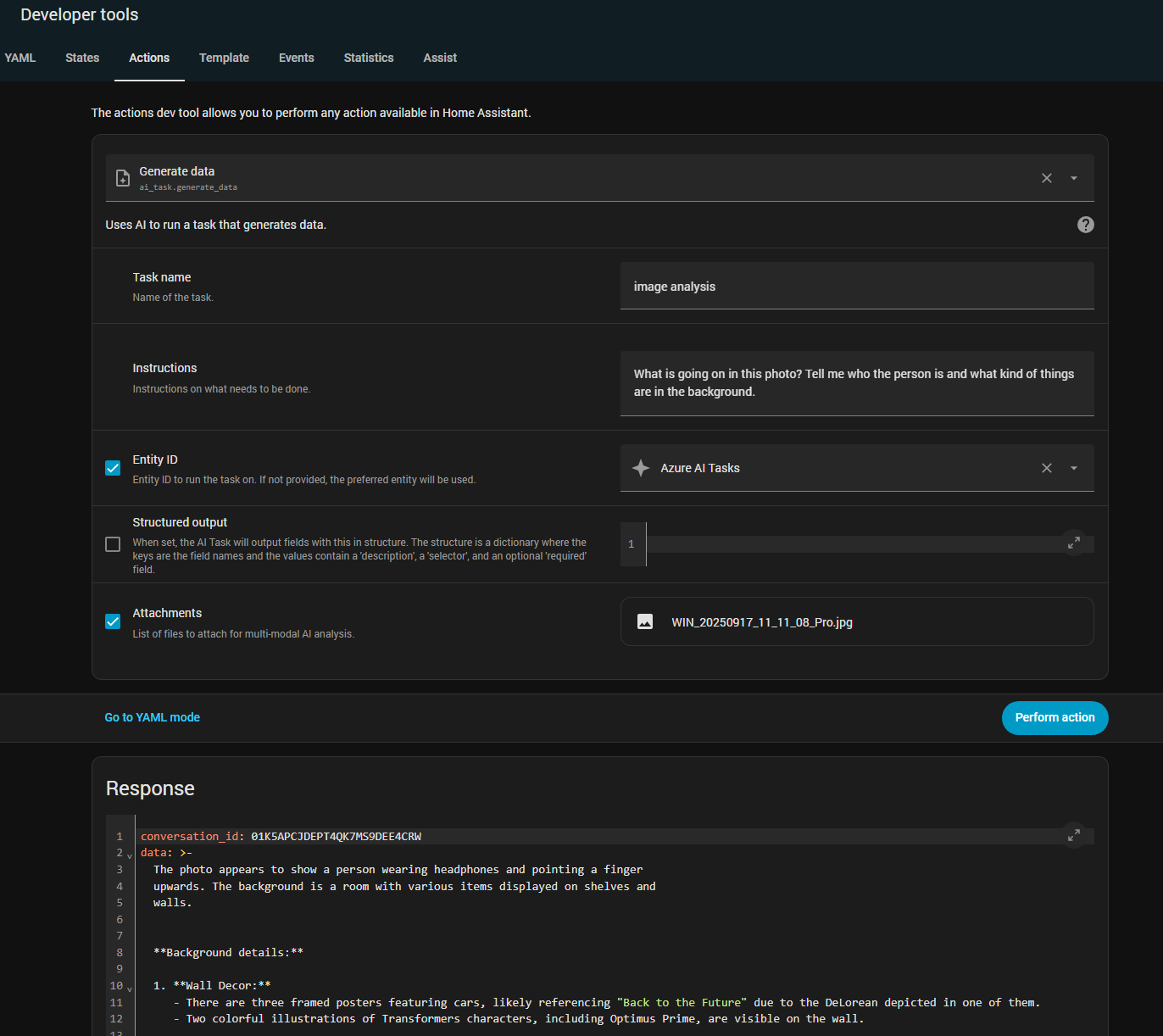The height and width of the screenshot is (1036, 1163).
Task: Expand the Structured output editor to fullscreen
Action: (1074, 542)
